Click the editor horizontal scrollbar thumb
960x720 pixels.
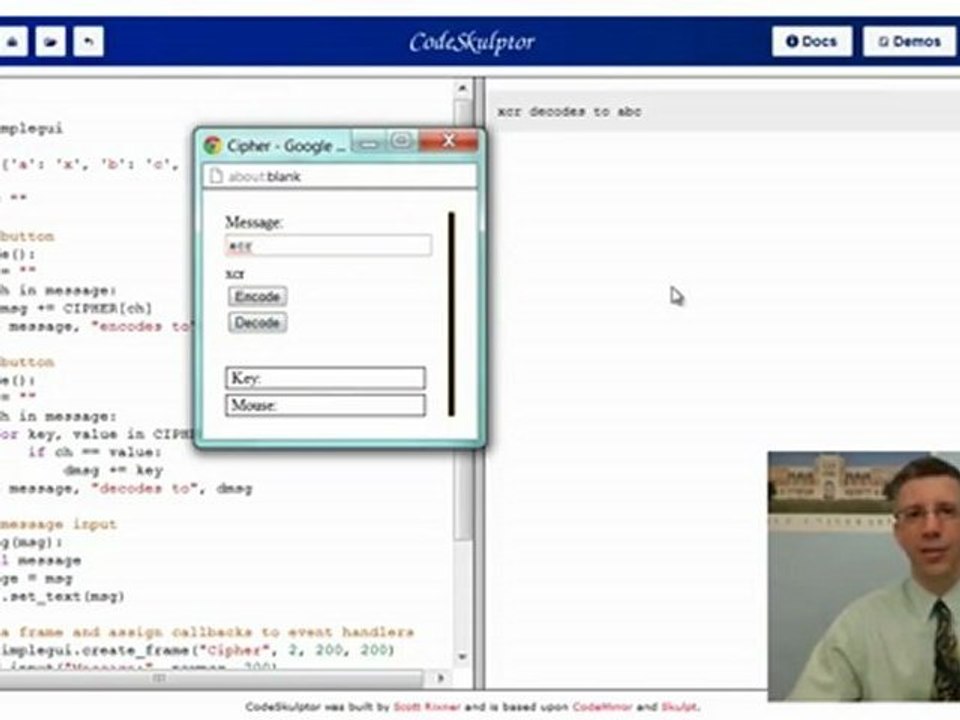211,678
